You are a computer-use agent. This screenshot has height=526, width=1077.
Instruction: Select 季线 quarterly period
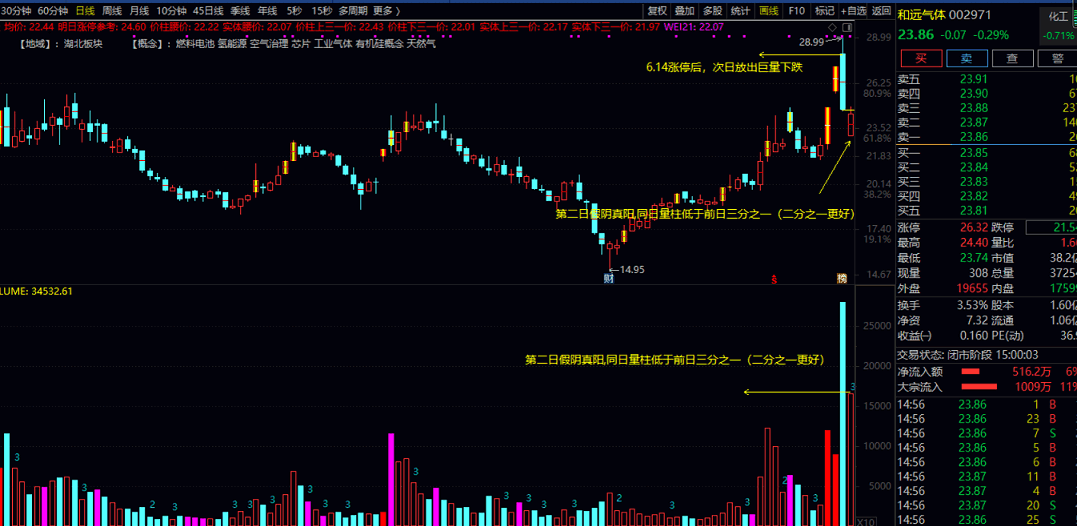pos(240,10)
